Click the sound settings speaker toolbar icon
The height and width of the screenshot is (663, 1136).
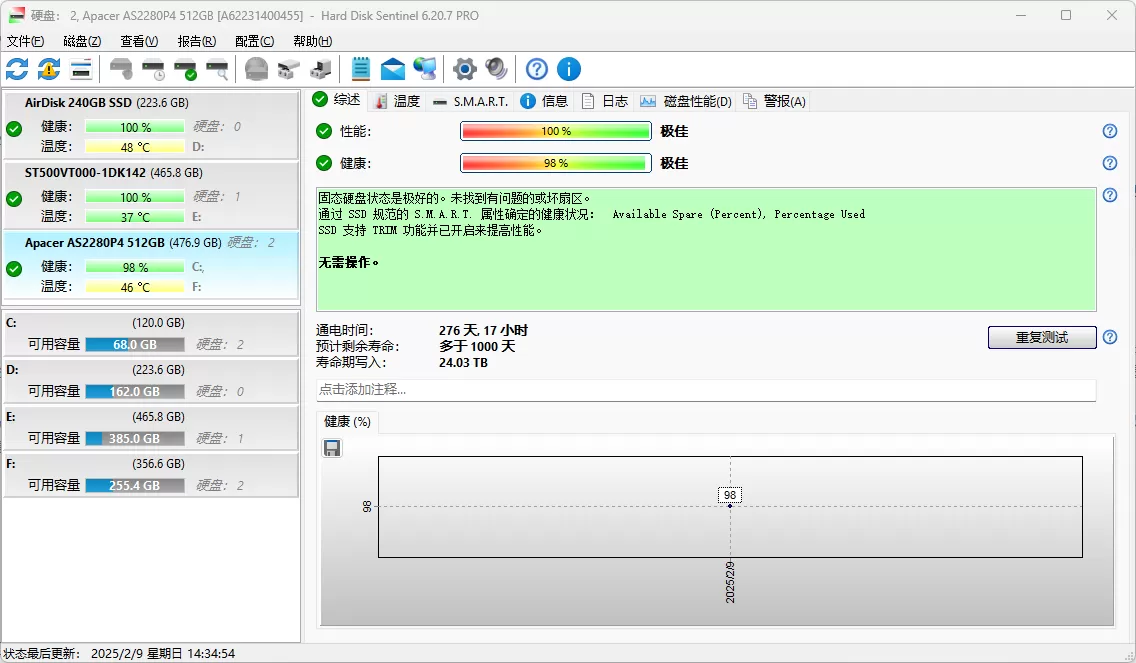coord(495,69)
